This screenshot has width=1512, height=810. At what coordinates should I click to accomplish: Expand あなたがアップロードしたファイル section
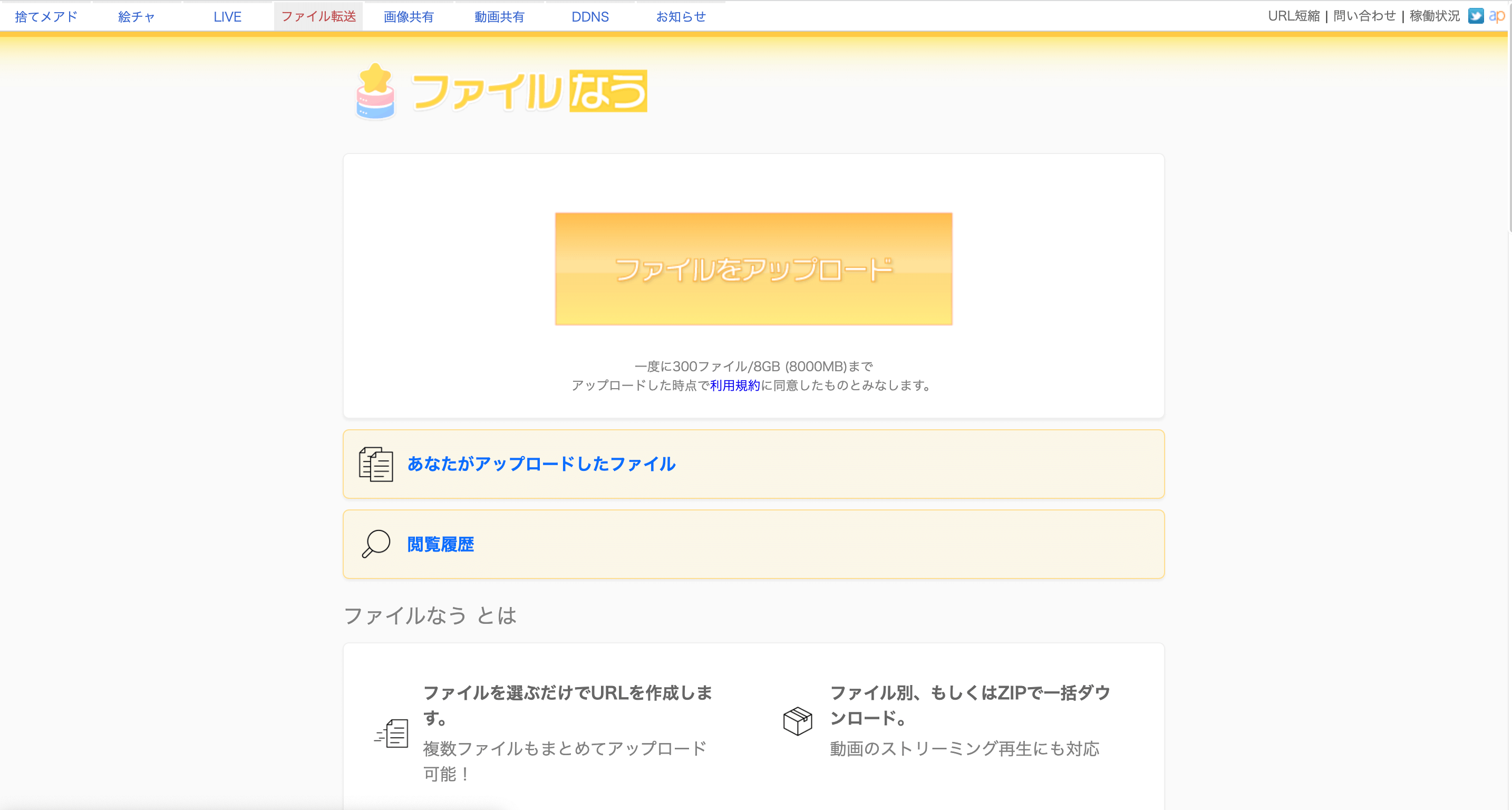click(541, 464)
